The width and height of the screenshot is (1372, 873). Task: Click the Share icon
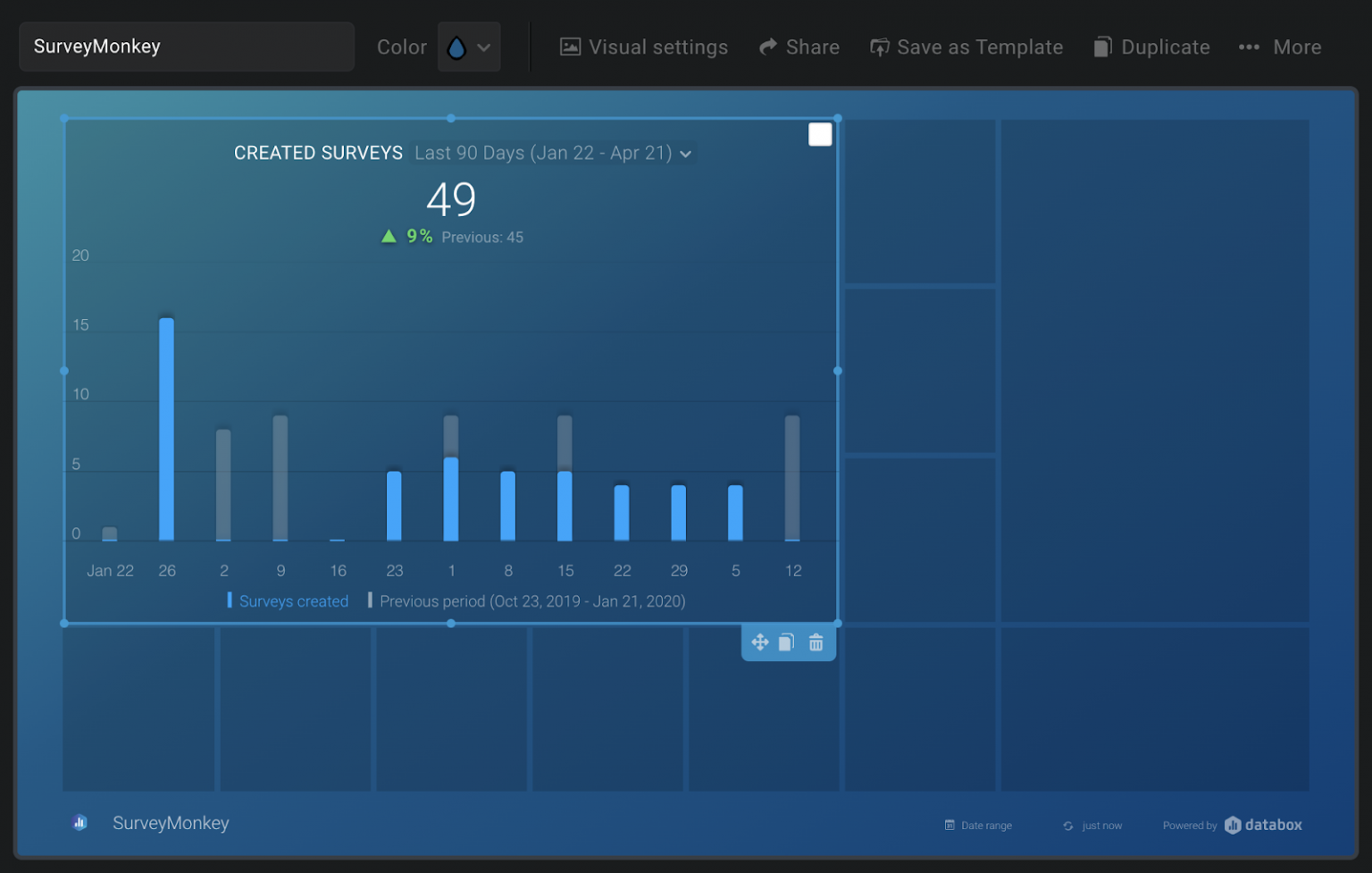tap(768, 46)
